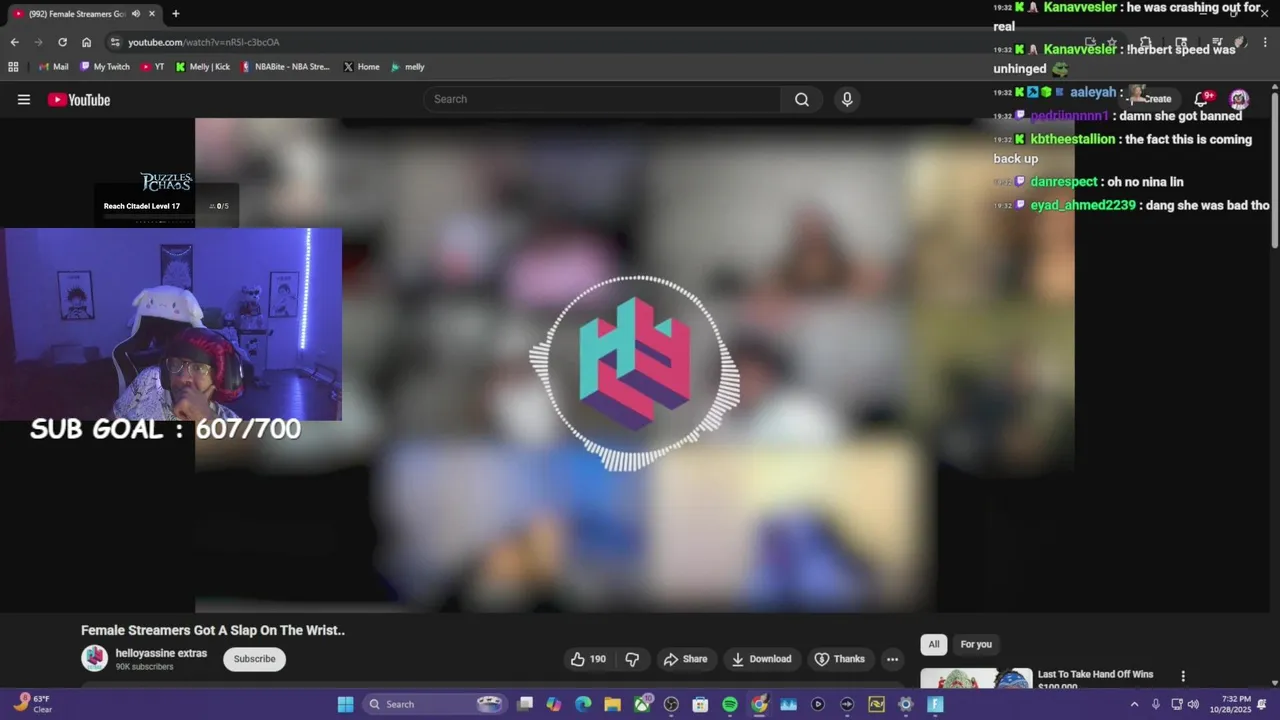Open more actions three-dot menu under video
Image resolution: width=1280 pixels, height=720 pixels.
point(892,659)
